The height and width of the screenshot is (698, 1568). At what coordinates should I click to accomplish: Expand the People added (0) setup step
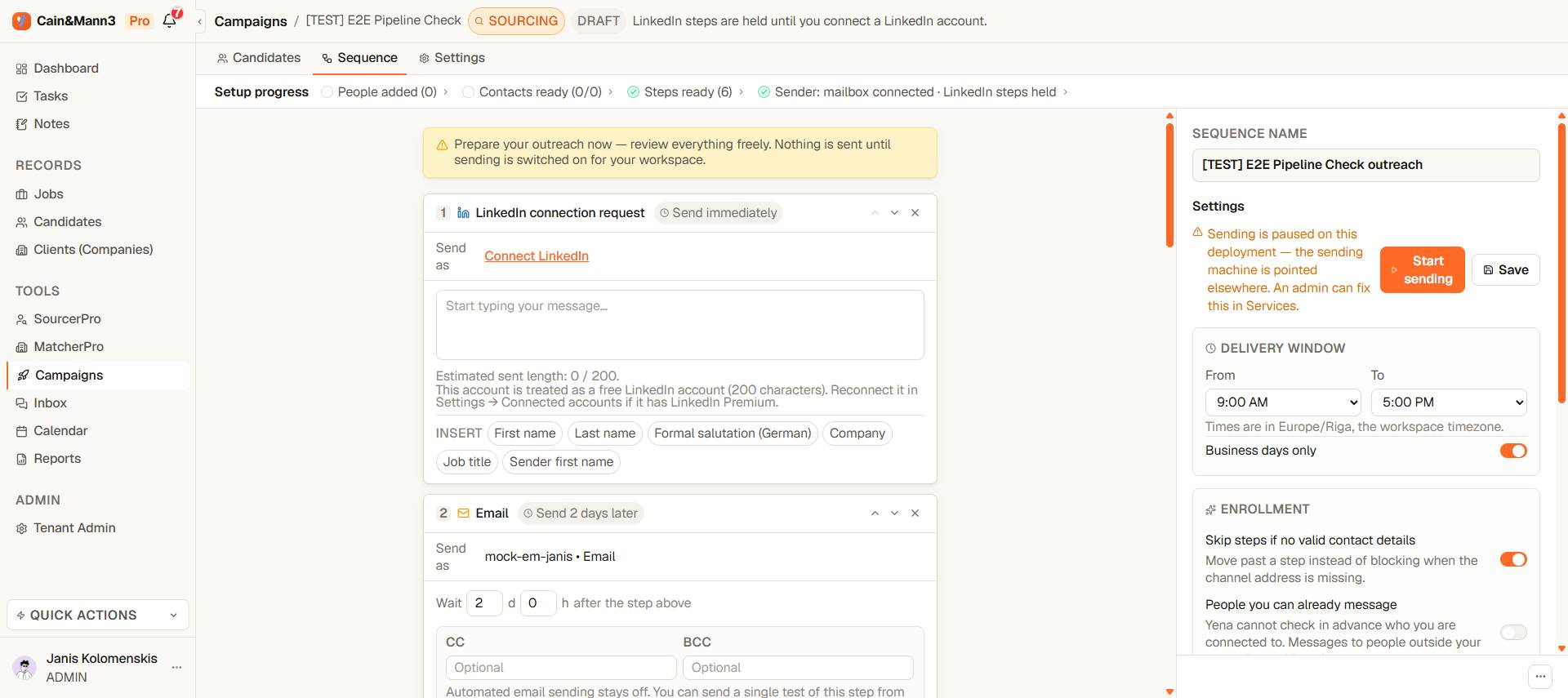click(x=385, y=92)
